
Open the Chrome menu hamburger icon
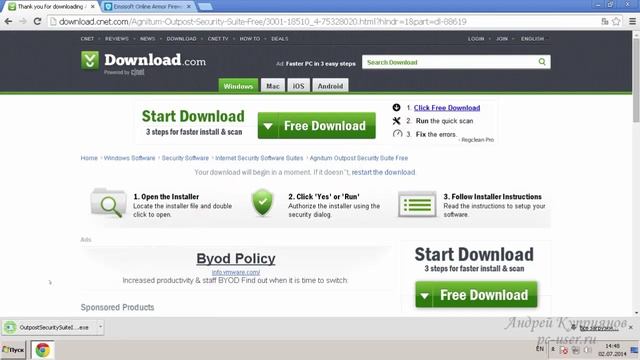pos(632,21)
